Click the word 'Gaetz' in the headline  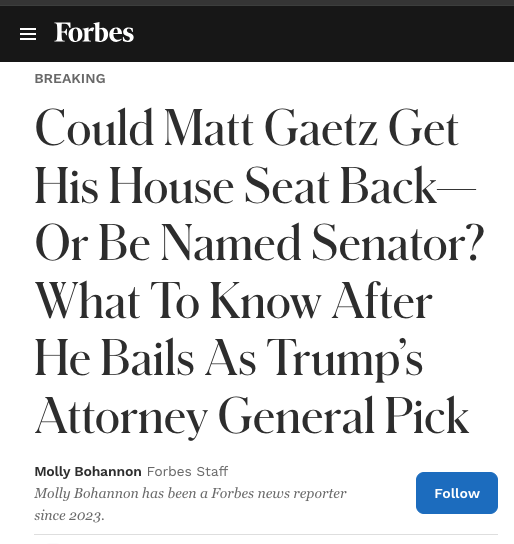pos(321,128)
